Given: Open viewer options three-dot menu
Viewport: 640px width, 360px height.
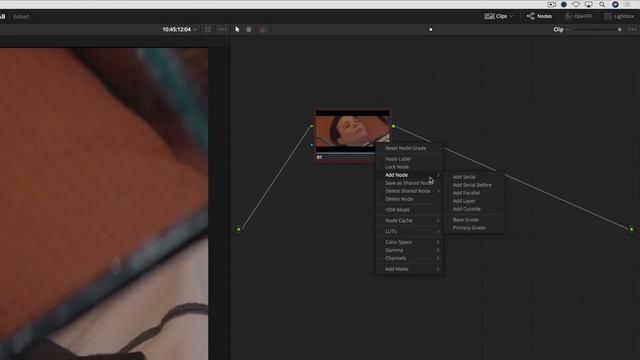Looking at the screenshot, I should (222, 29).
